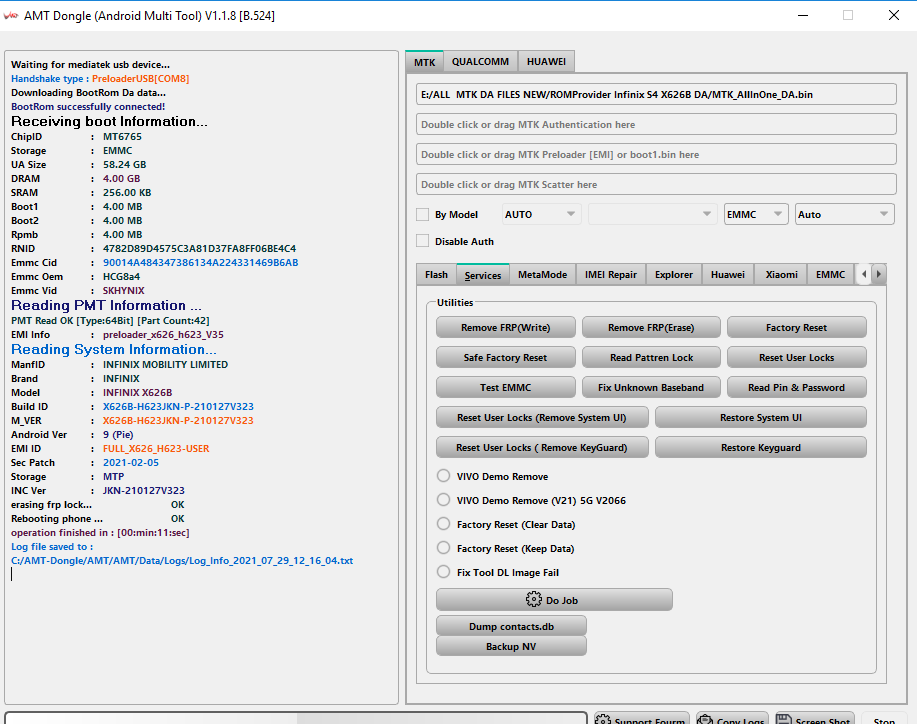Viewport: 917px width, 724px height.
Task: Open the Huawei sub-tab
Action: (728, 274)
